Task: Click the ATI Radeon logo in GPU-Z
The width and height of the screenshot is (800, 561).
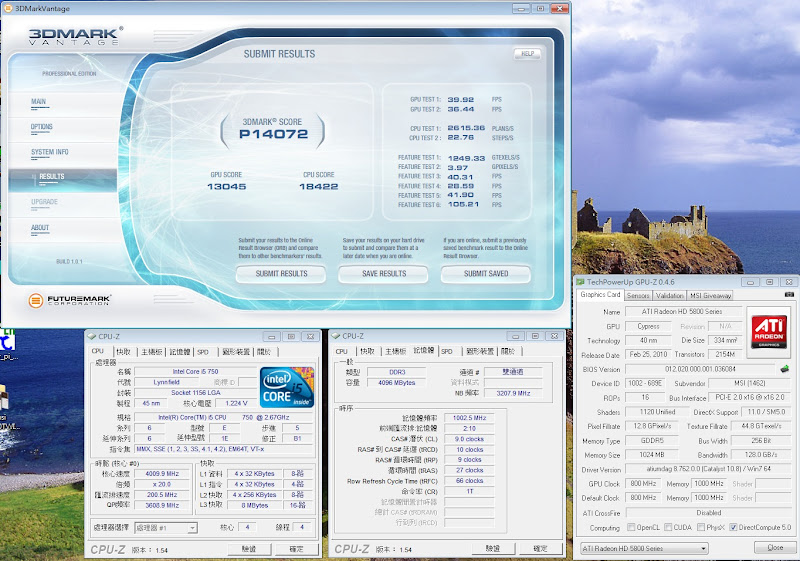Action: 769,331
